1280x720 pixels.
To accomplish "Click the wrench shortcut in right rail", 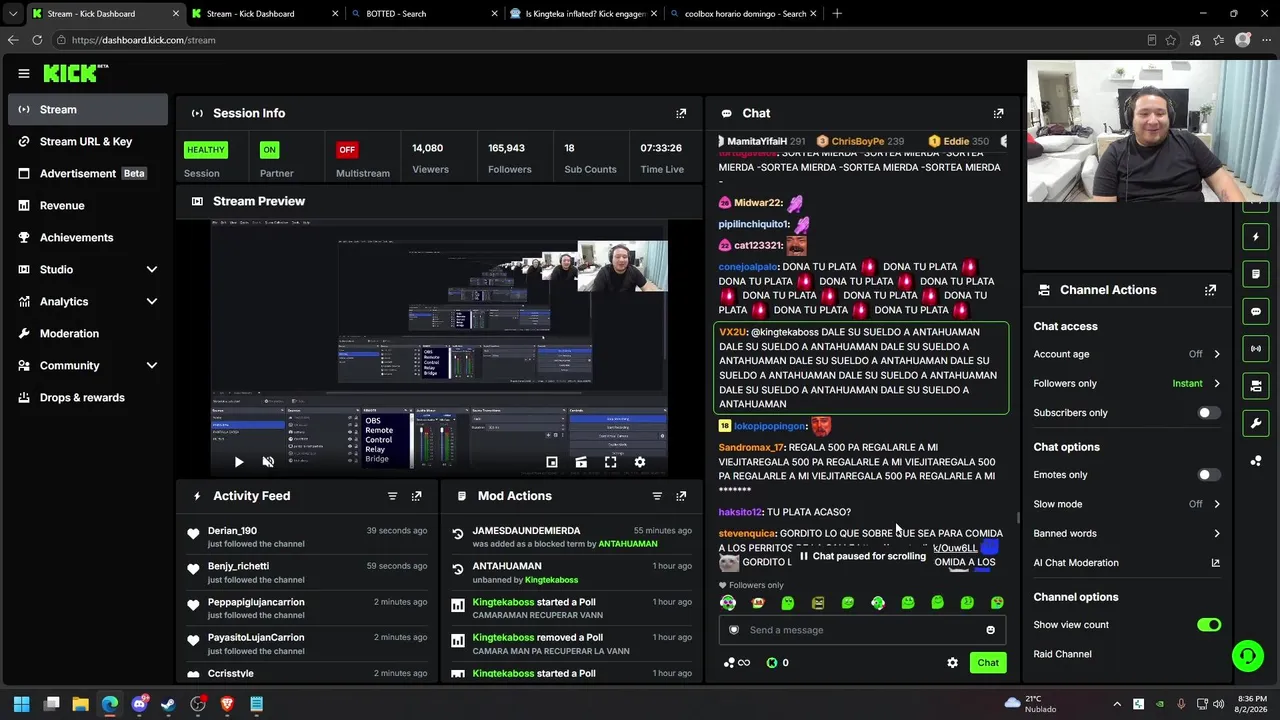I will tap(1256, 423).
